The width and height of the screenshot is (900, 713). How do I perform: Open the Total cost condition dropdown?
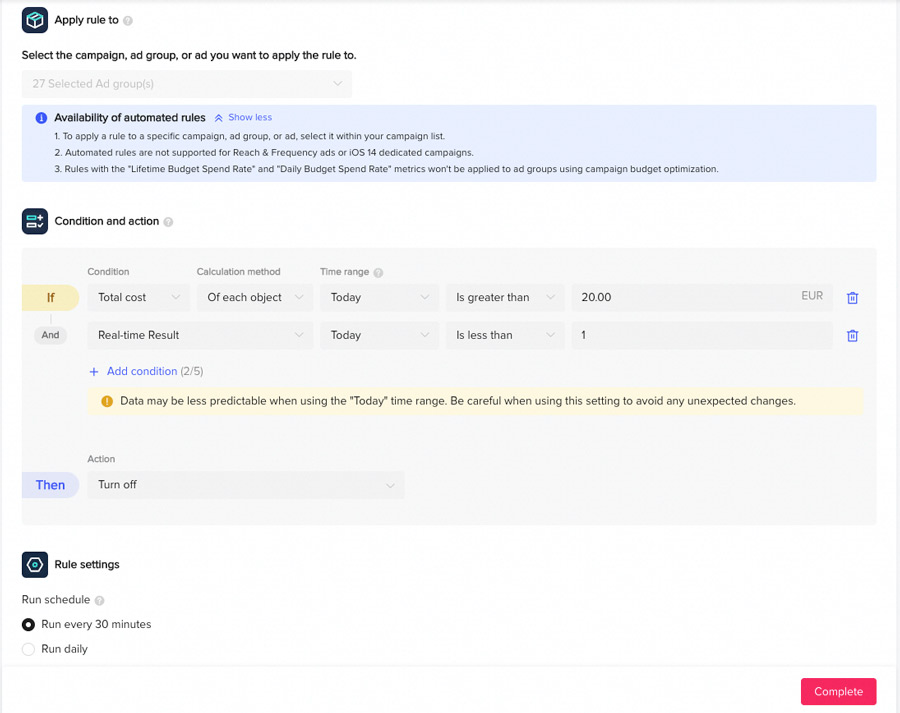[x=138, y=297]
